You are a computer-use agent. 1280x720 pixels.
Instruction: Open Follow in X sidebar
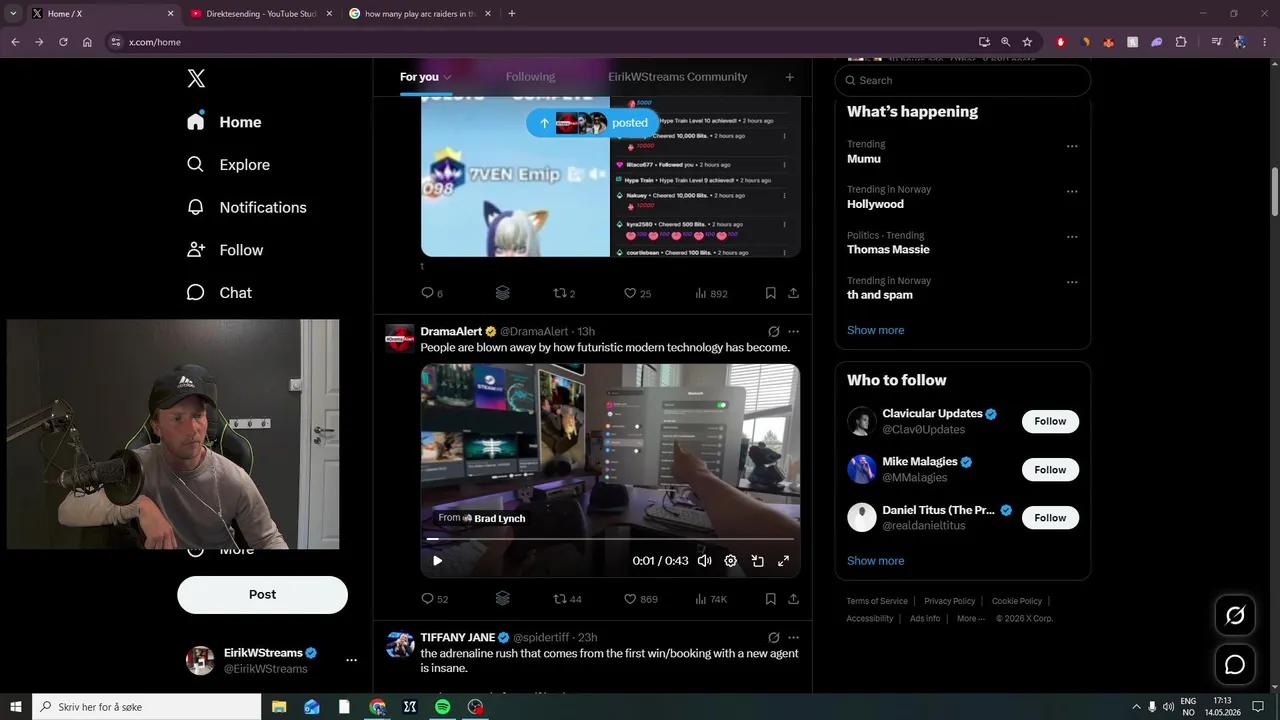[x=225, y=250]
